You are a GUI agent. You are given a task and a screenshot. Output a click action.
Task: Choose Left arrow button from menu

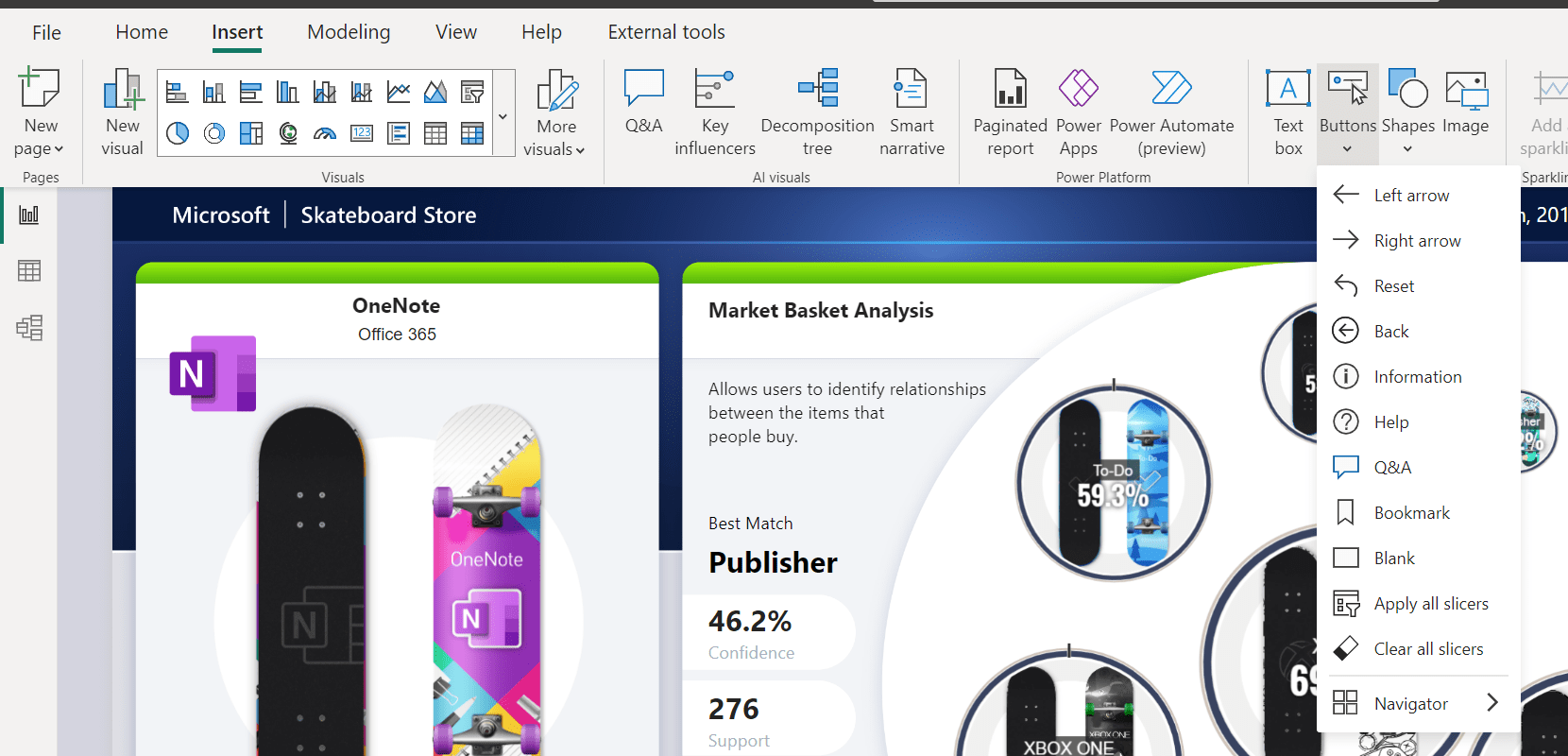click(1419, 196)
